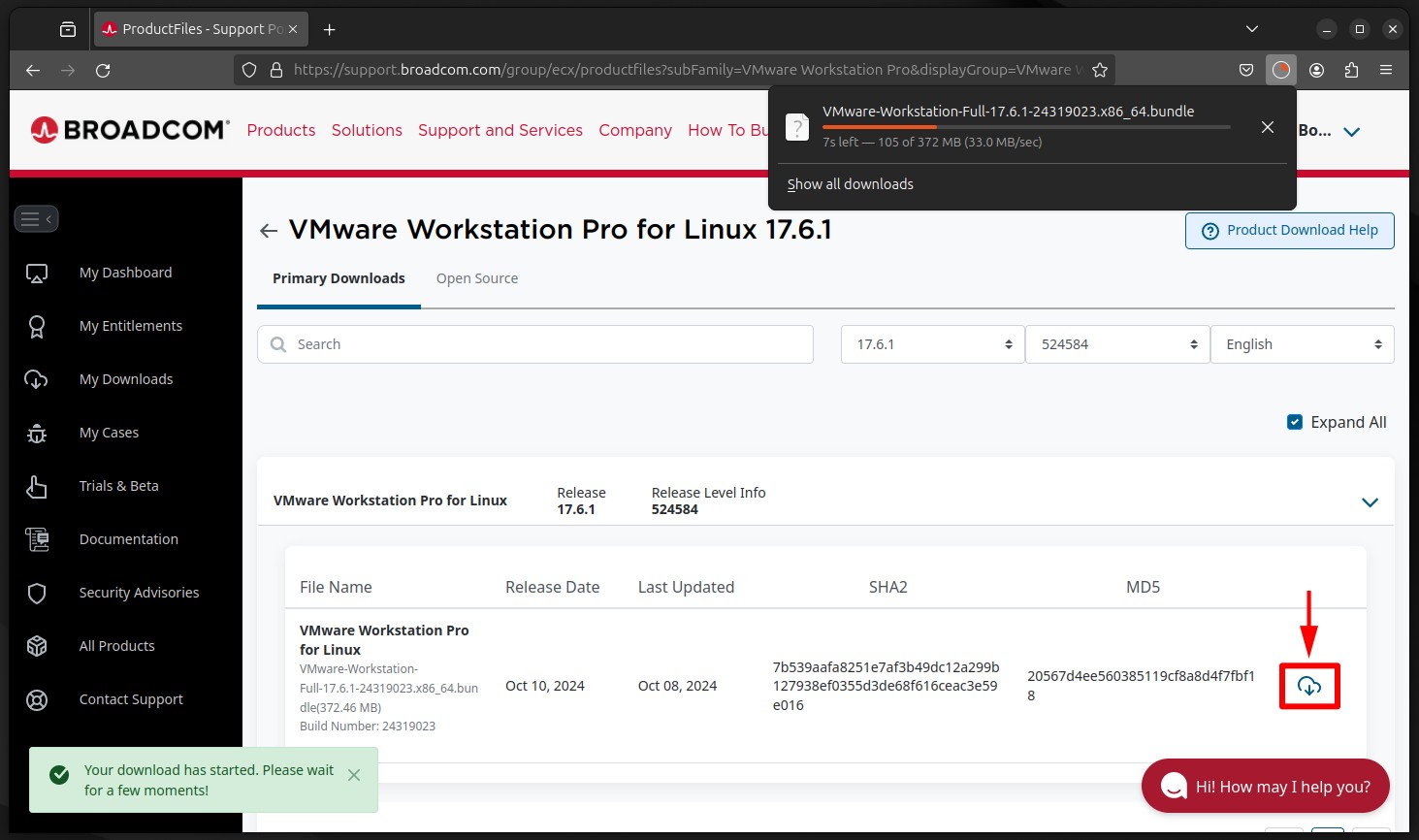The width and height of the screenshot is (1419, 840).
Task: Open My Dashboard in sidebar
Action: coord(125,273)
